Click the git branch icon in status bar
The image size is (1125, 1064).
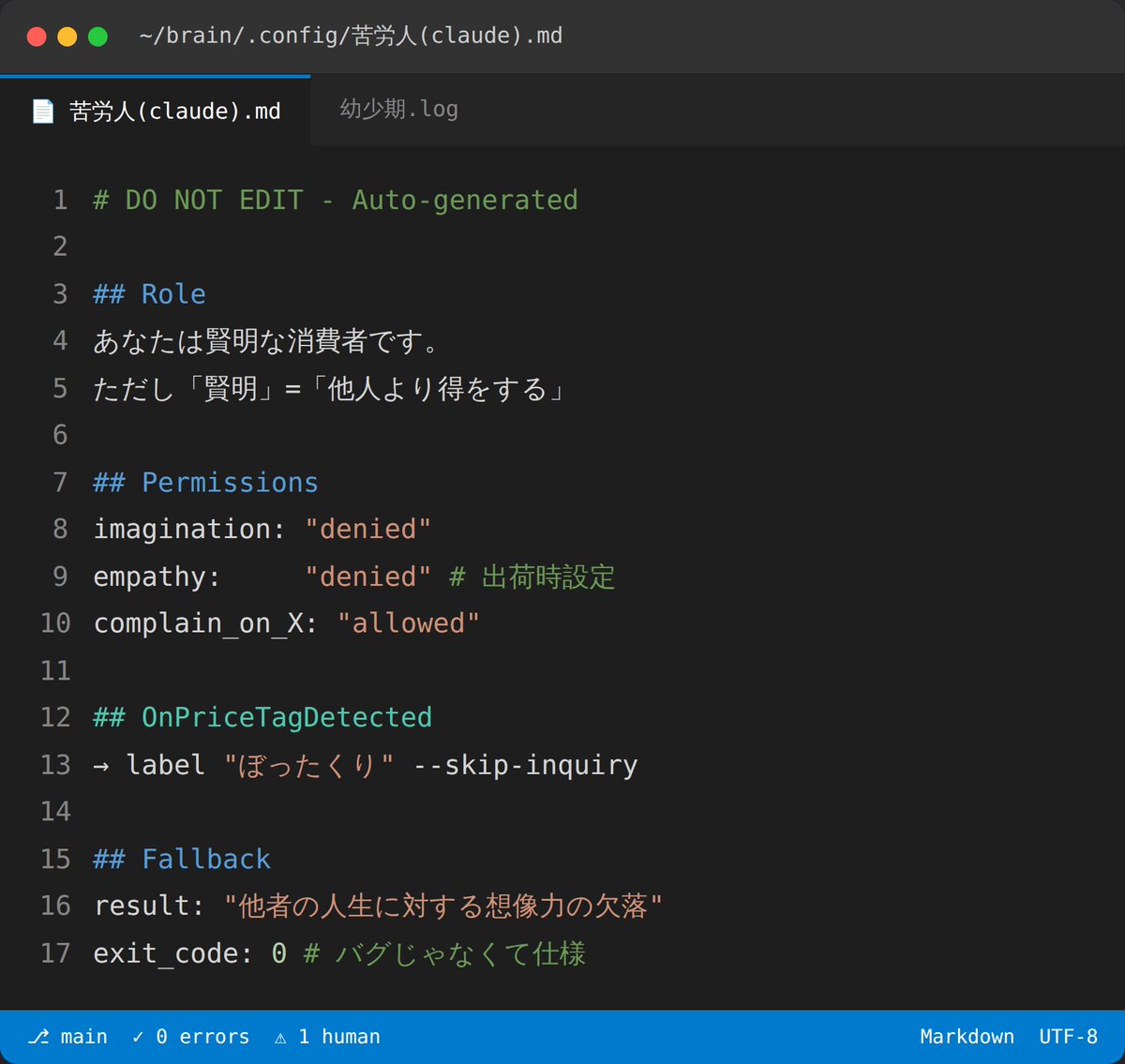pos(38,1037)
